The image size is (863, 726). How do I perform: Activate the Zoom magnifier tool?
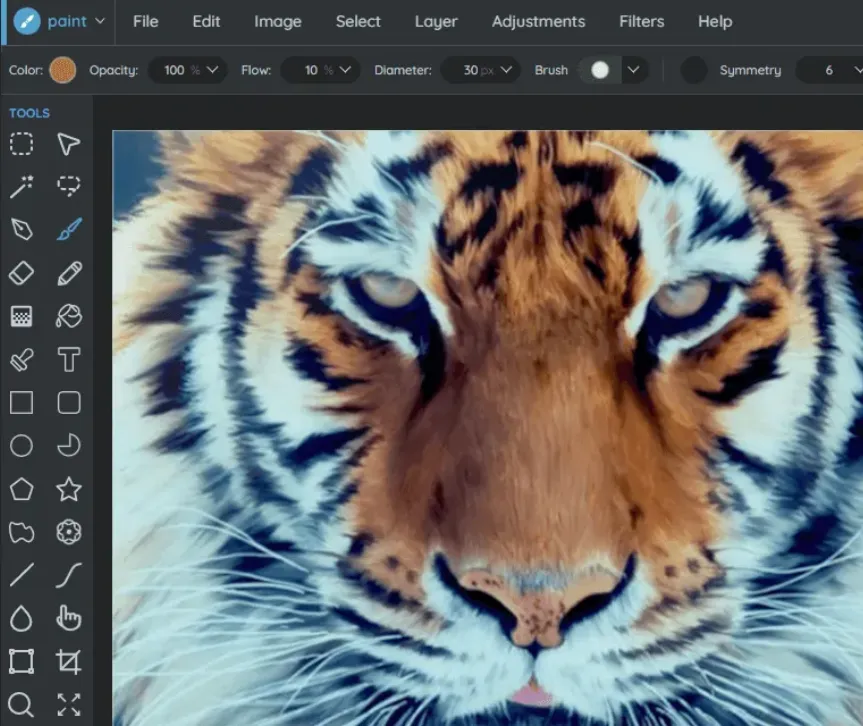click(x=21, y=704)
